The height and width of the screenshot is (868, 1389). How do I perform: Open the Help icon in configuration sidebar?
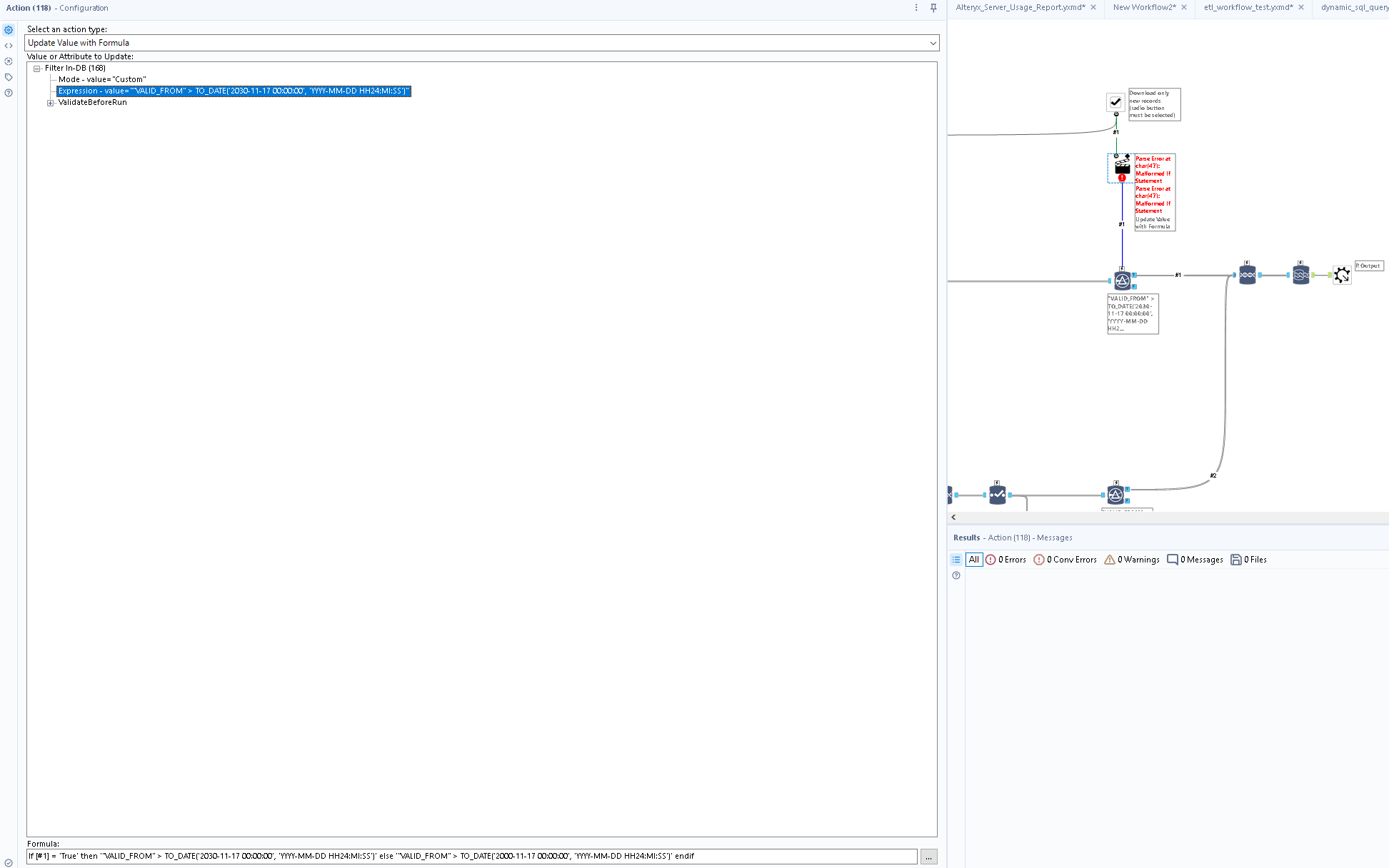(x=9, y=93)
